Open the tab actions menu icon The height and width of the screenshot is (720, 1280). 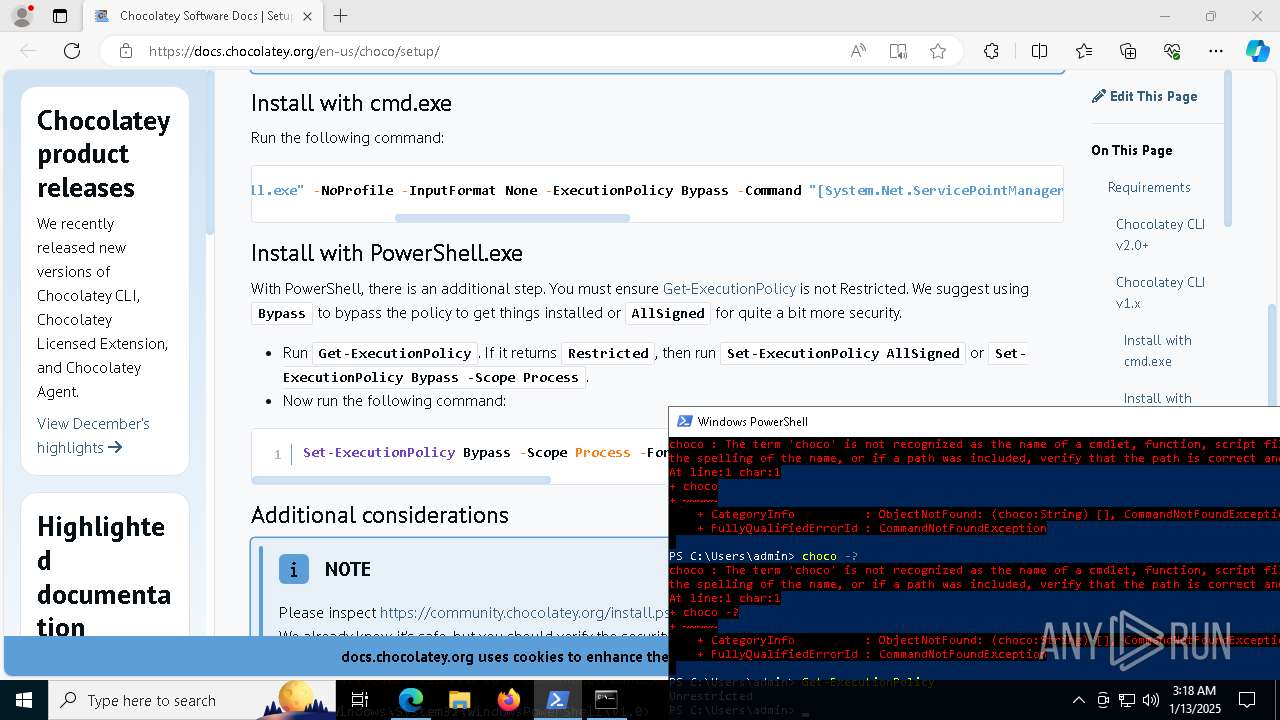[x=60, y=16]
